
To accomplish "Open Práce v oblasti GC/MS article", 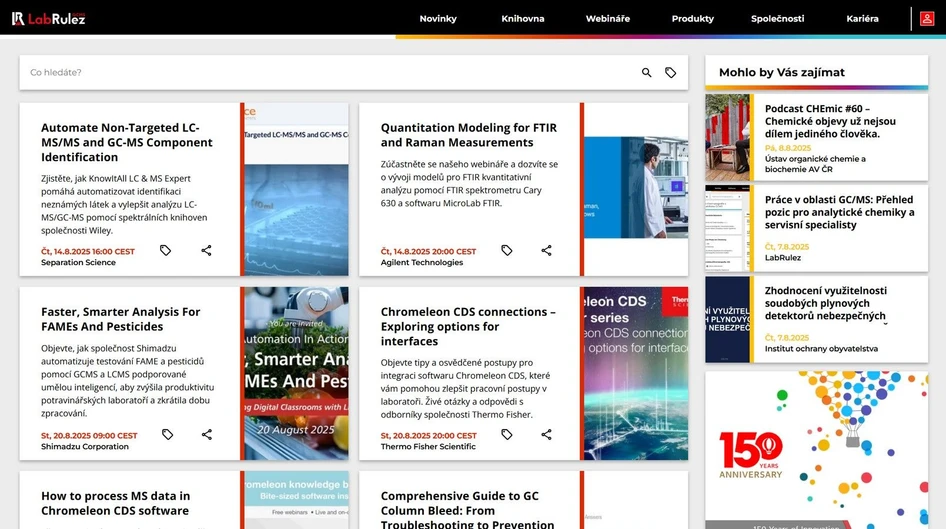I will (x=839, y=212).
